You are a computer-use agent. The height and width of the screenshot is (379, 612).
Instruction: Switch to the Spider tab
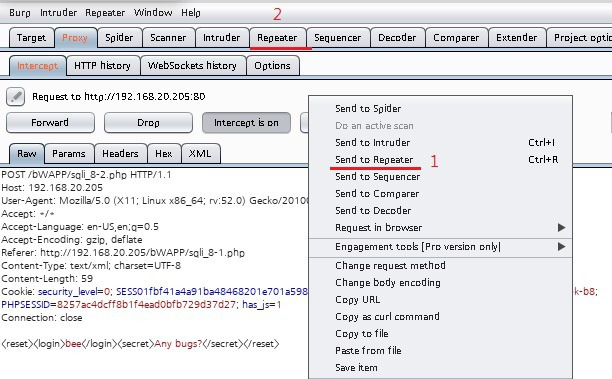click(119, 37)
